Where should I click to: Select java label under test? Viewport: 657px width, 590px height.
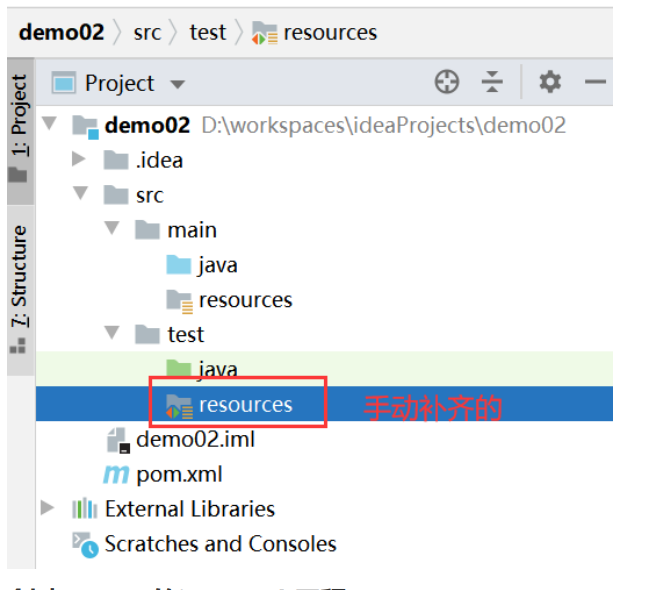pos(218,369)
